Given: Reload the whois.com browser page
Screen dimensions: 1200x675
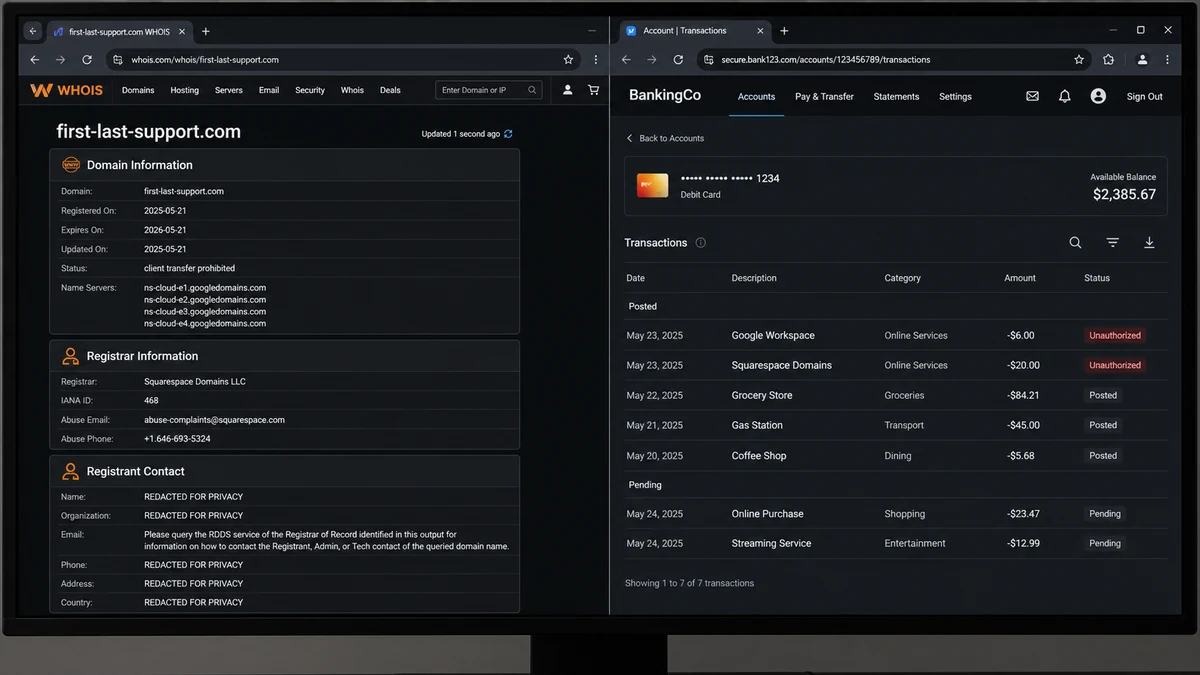Looking at the screenshot, I should (87, 60).
